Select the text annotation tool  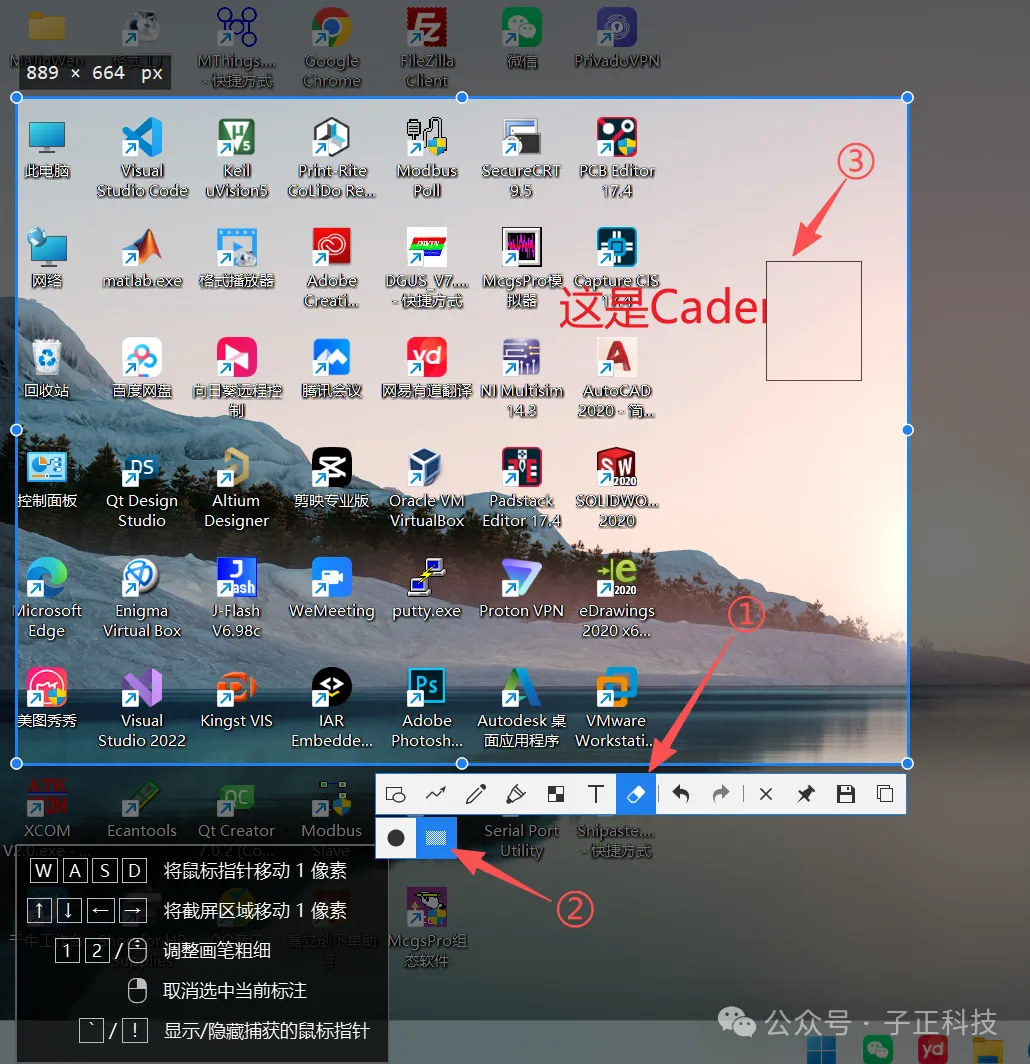(x=595, y=793)
